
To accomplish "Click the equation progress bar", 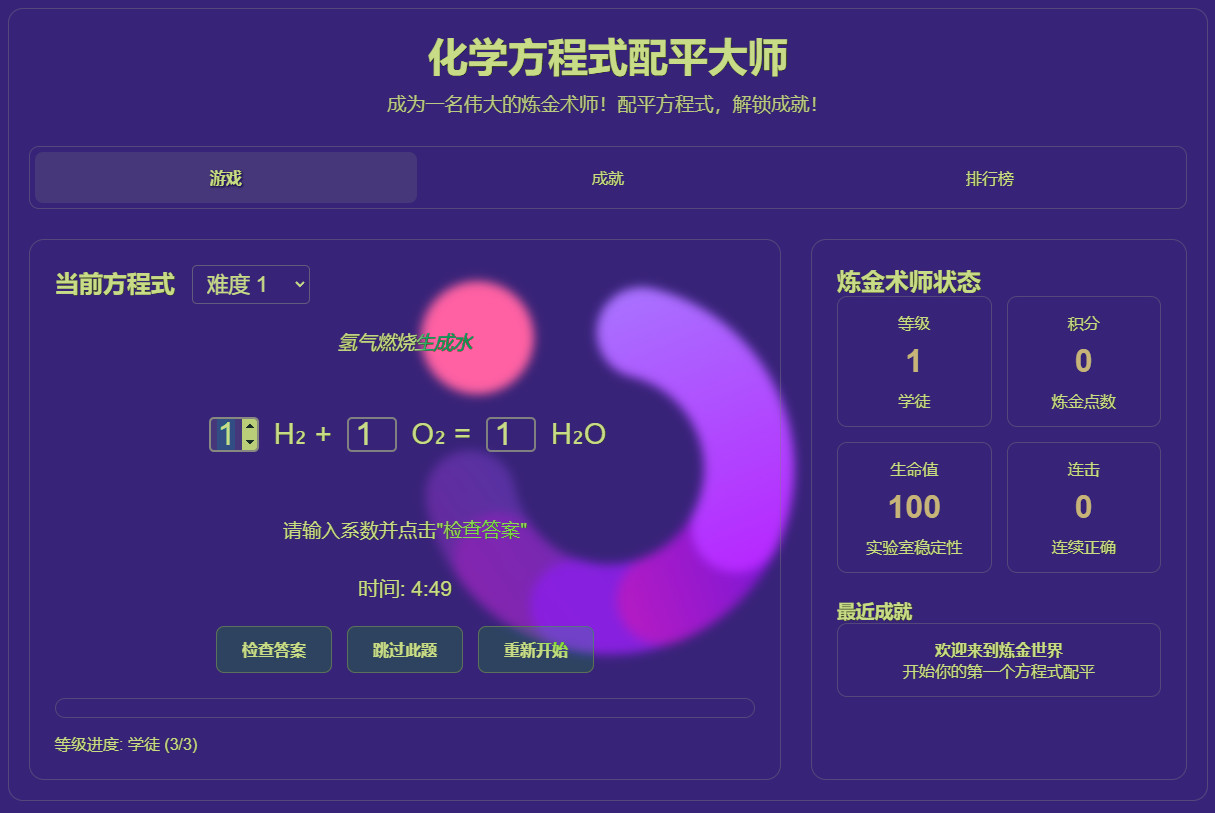I will pyautogui.click(x=405, y=707).
